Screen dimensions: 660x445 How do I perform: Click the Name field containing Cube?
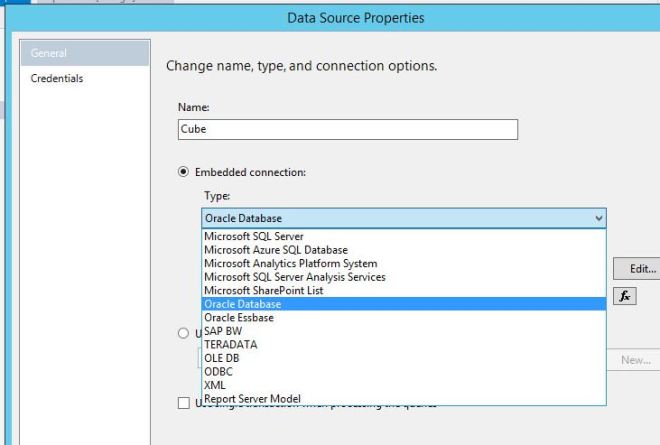coord(347,129)
